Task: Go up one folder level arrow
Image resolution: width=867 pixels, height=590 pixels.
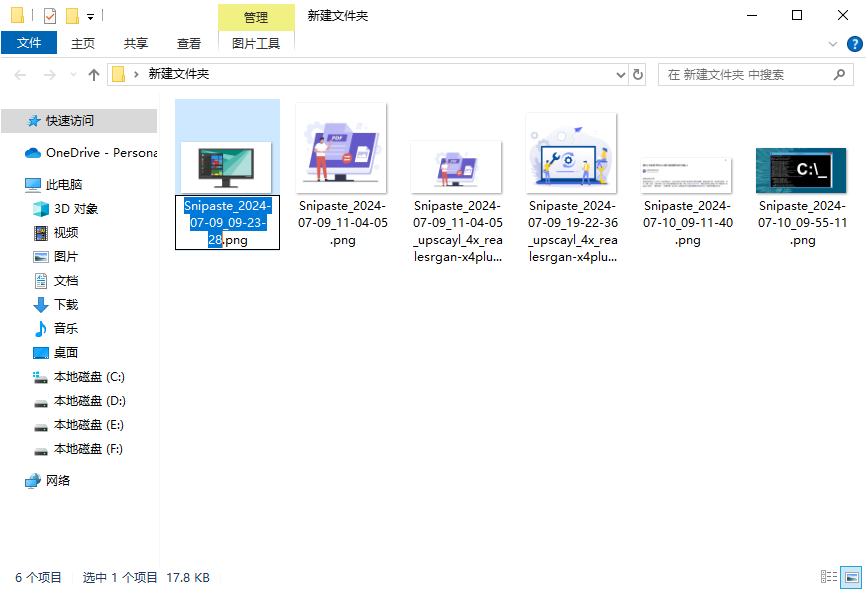Action: tap(93, 75)
